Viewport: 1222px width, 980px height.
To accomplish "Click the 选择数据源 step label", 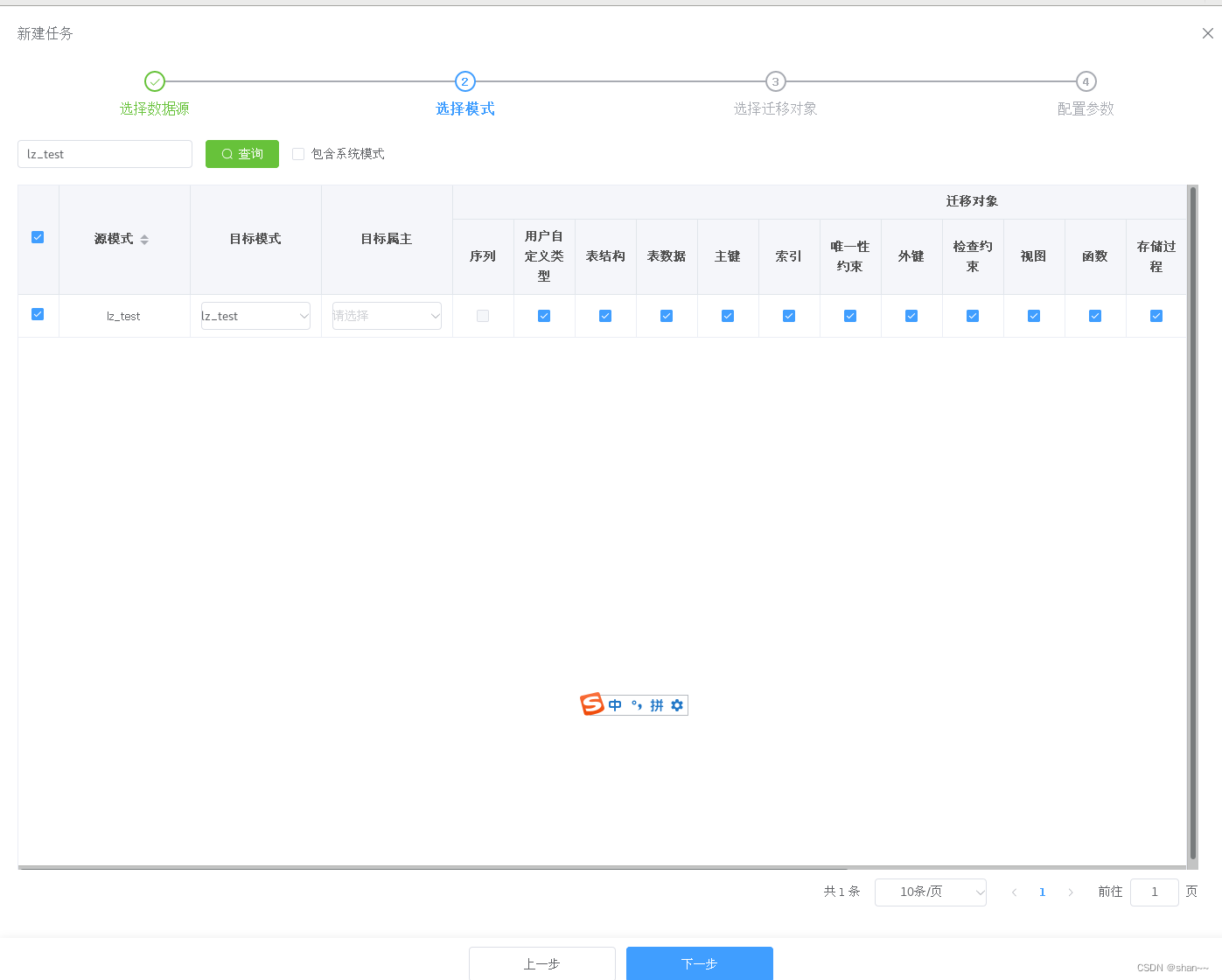I will 155,108.
